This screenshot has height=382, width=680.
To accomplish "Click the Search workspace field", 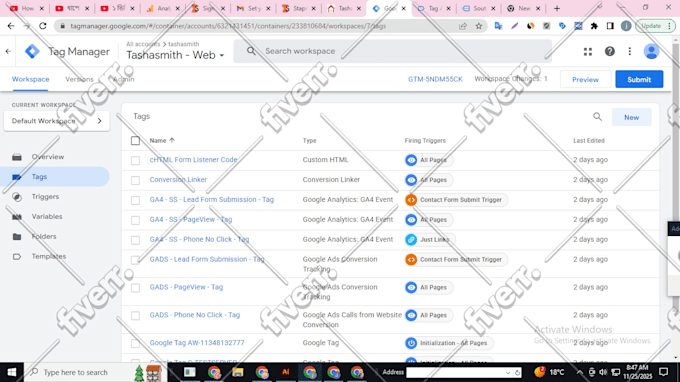I will click(392, 51).
